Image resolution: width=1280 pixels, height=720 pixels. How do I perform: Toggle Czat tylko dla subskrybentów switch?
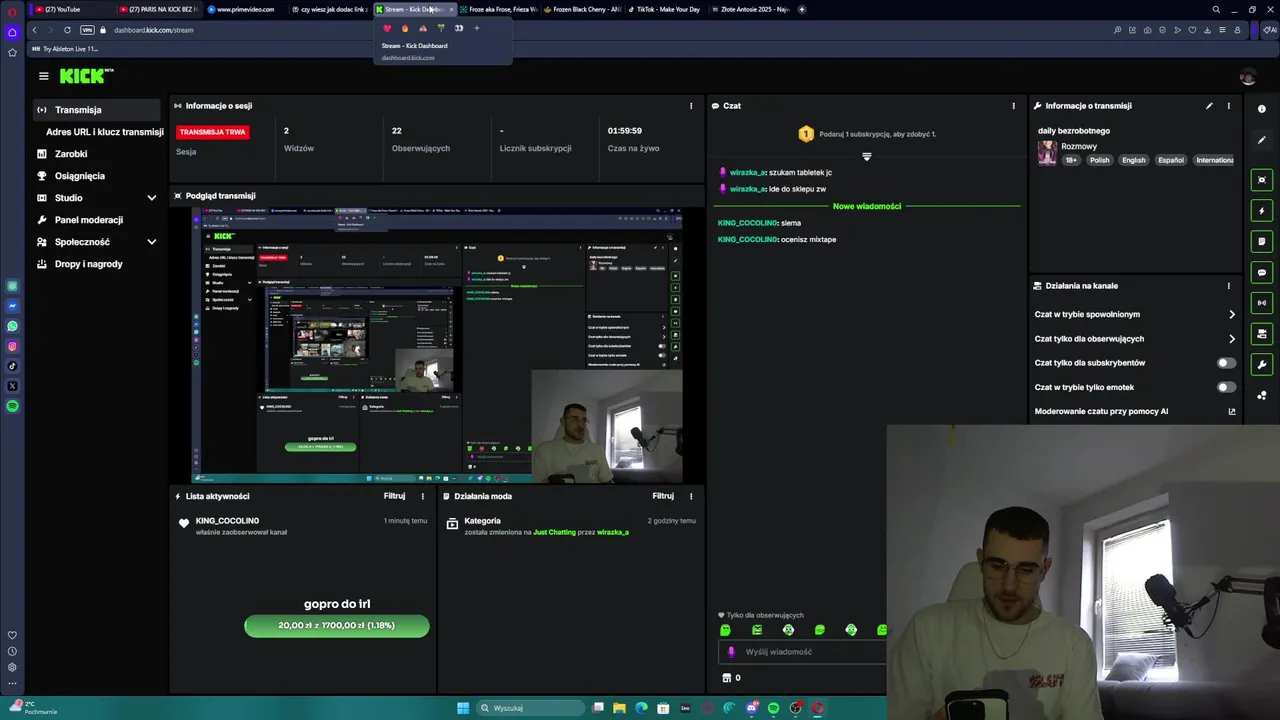[x=1226, y=363]
